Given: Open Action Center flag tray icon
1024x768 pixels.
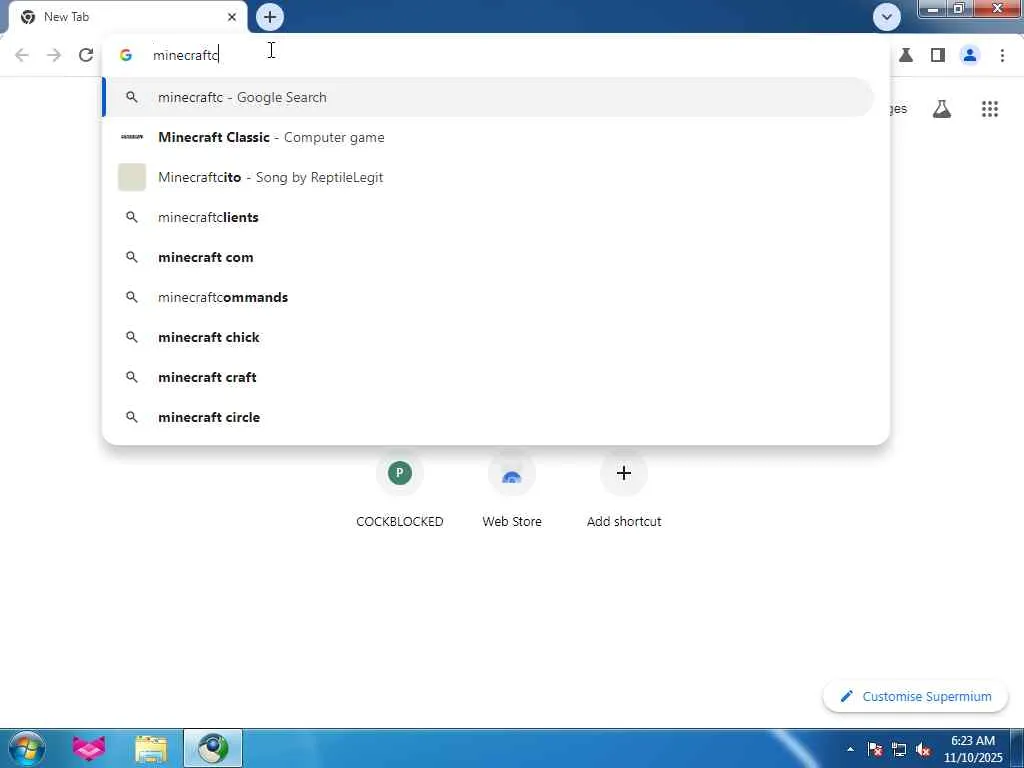Looking at the screenshot, I should click(874, 750).
